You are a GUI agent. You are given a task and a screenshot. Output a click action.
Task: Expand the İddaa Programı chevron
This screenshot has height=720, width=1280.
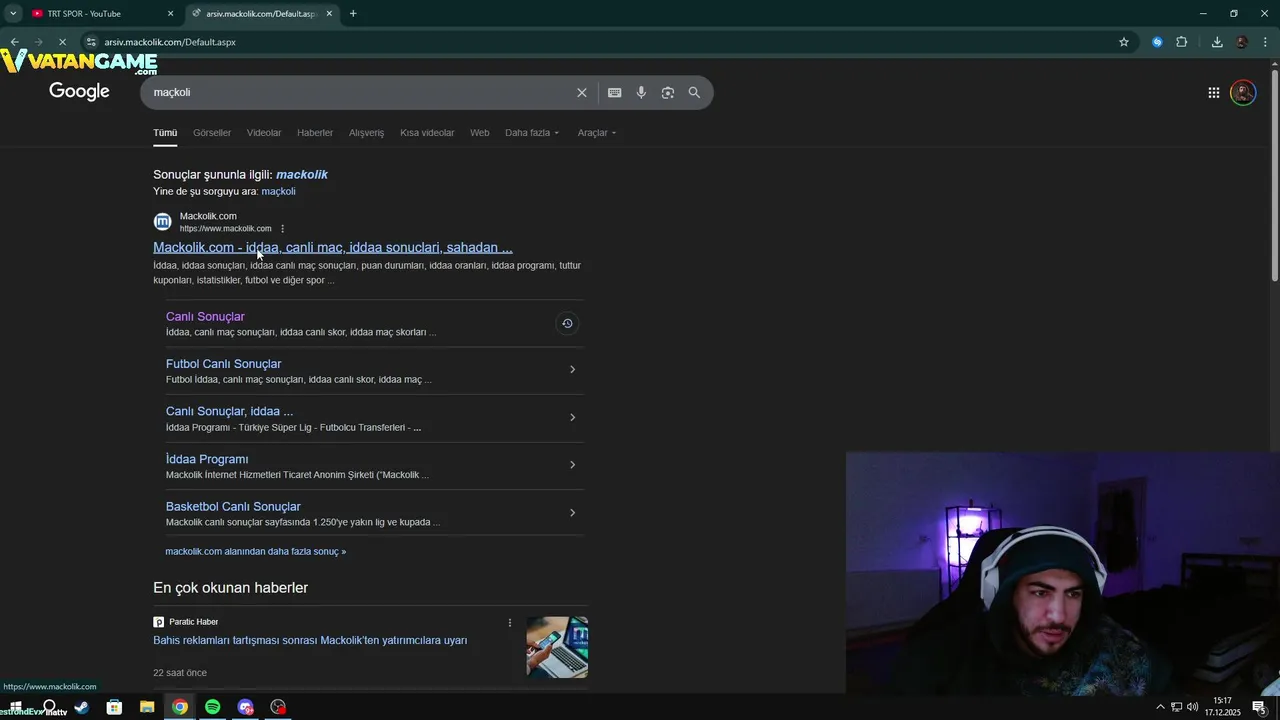pos(572,464)
